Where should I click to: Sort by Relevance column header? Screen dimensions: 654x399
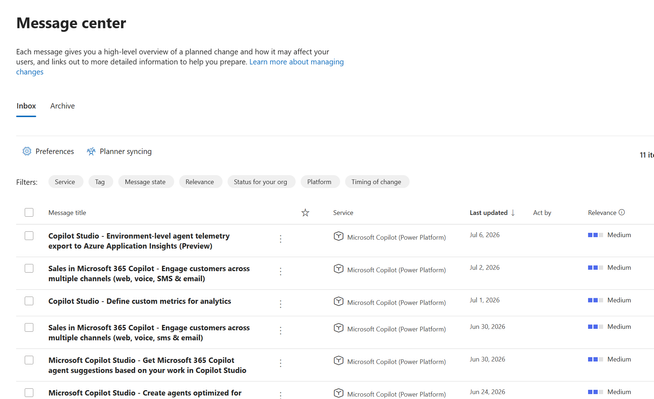602,213
